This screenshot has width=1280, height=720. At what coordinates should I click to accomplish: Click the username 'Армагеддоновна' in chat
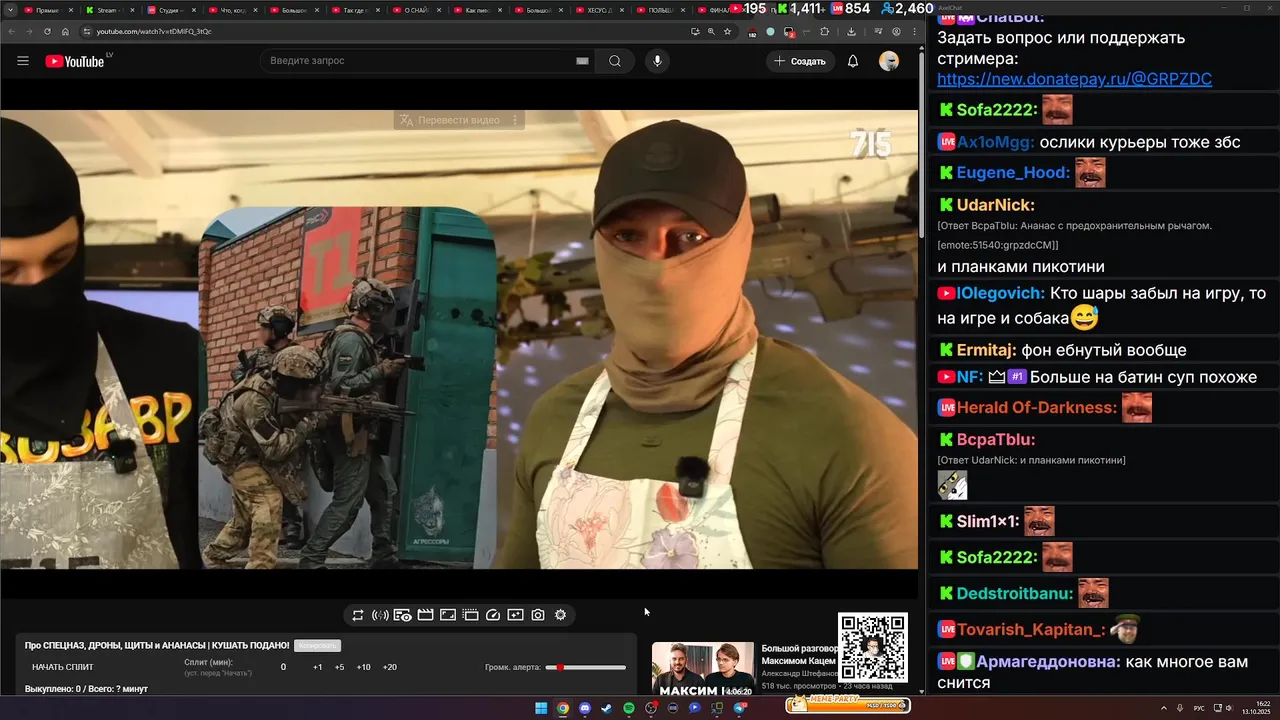coord(1049,662)
